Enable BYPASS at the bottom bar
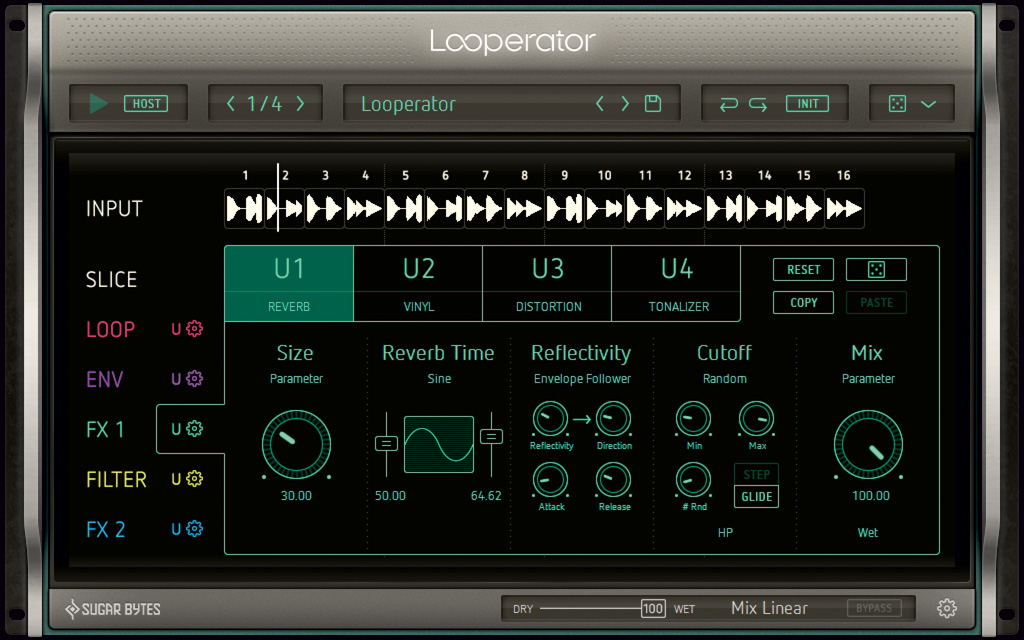 pyautogui.click(x=874, y=608)
